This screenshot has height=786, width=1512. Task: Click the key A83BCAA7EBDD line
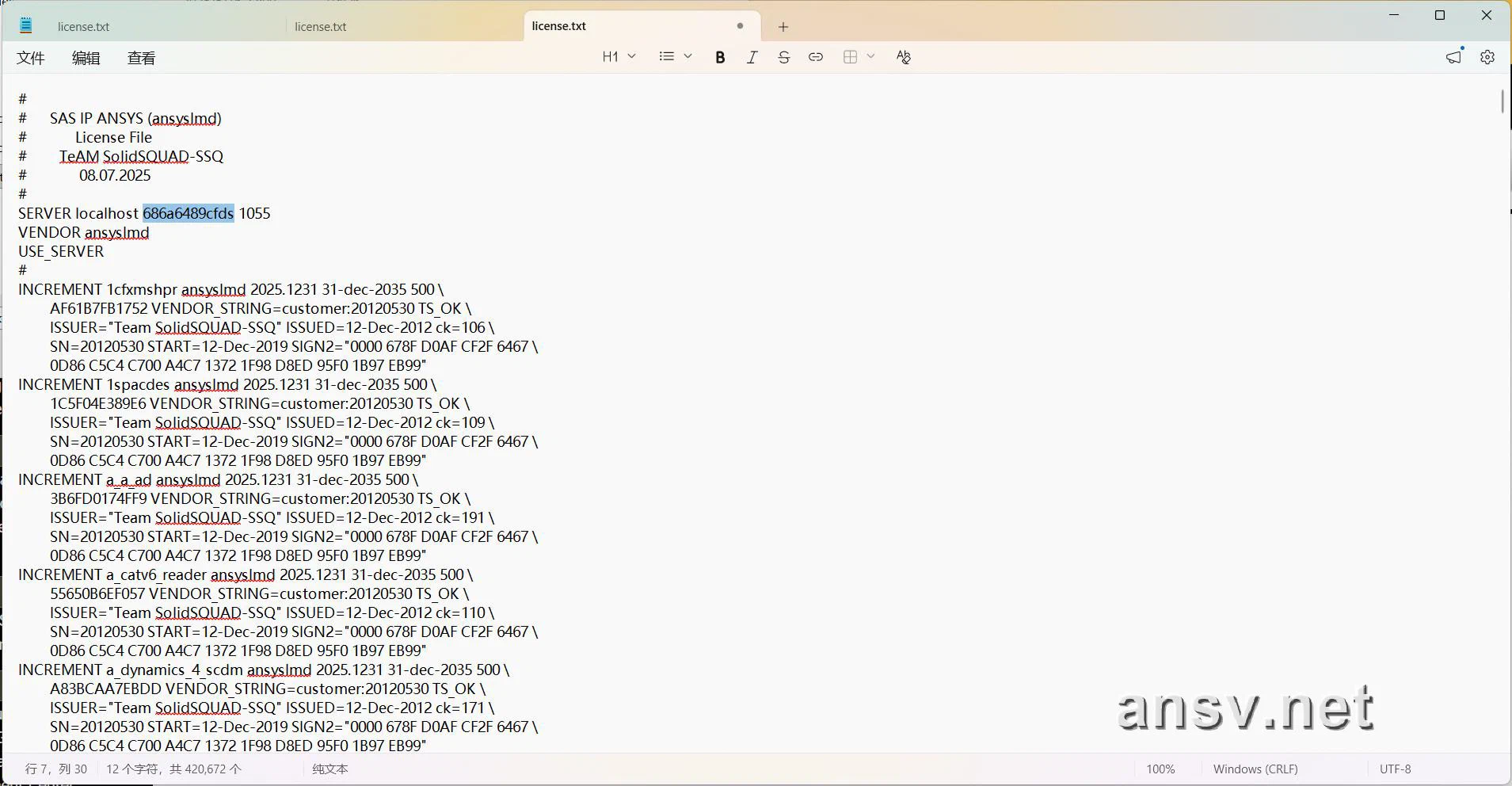[x=268, y=689]
